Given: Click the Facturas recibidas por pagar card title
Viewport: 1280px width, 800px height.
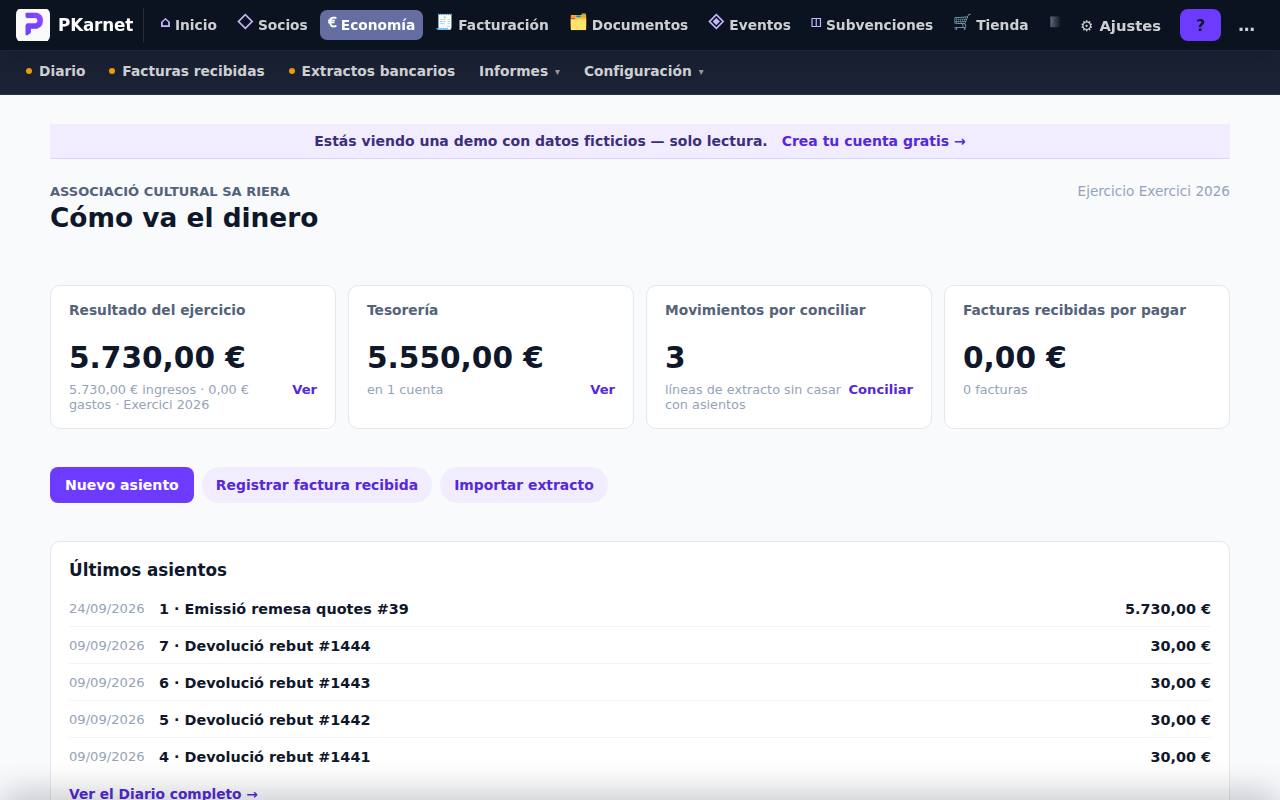Looking at the screenshot, I should click(1074, 310).
